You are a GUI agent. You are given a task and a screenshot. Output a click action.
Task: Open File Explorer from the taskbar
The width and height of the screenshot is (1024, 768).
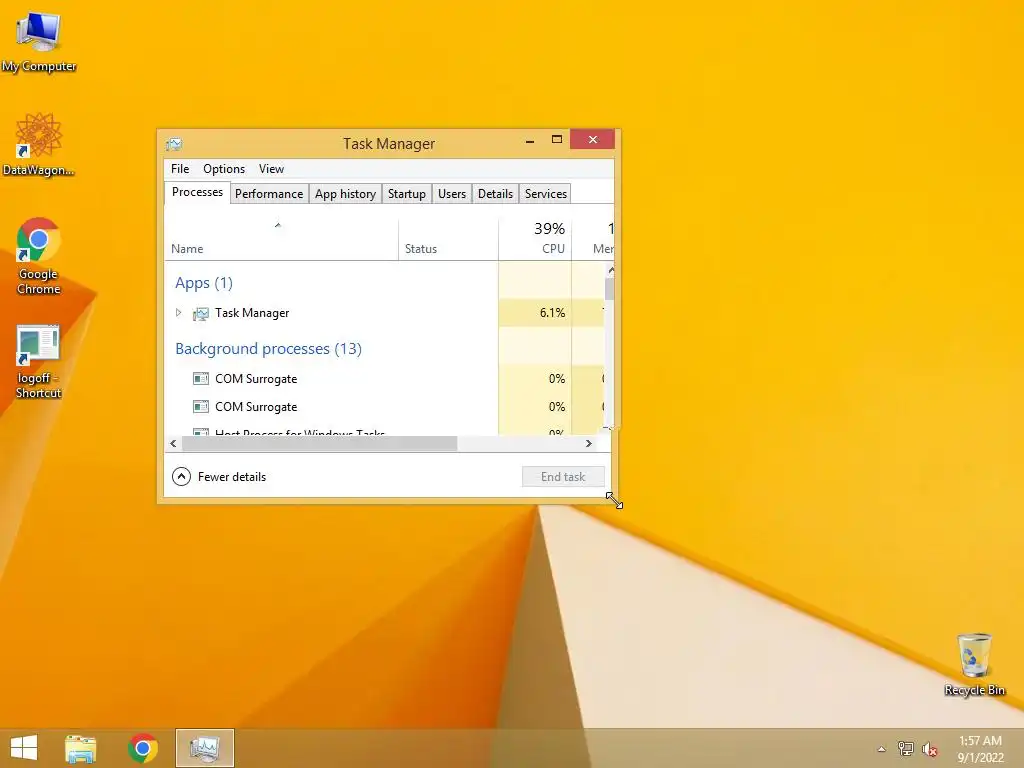[x=80, y=748]
